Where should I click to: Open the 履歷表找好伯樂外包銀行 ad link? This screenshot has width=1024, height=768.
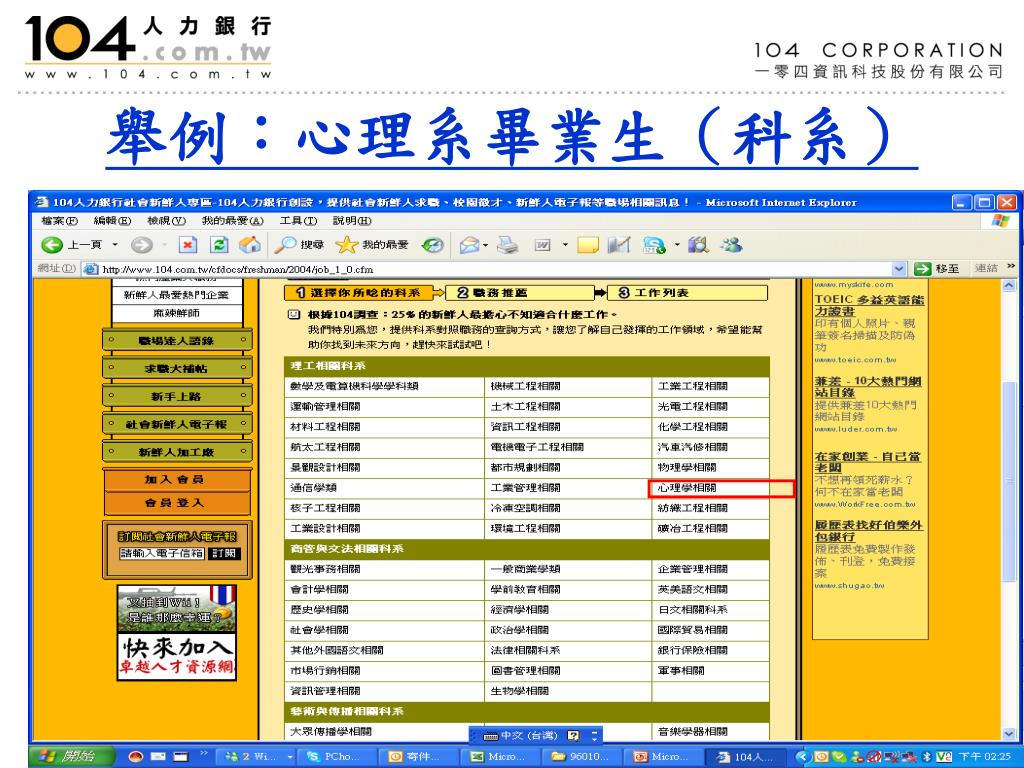pos(869,531)
